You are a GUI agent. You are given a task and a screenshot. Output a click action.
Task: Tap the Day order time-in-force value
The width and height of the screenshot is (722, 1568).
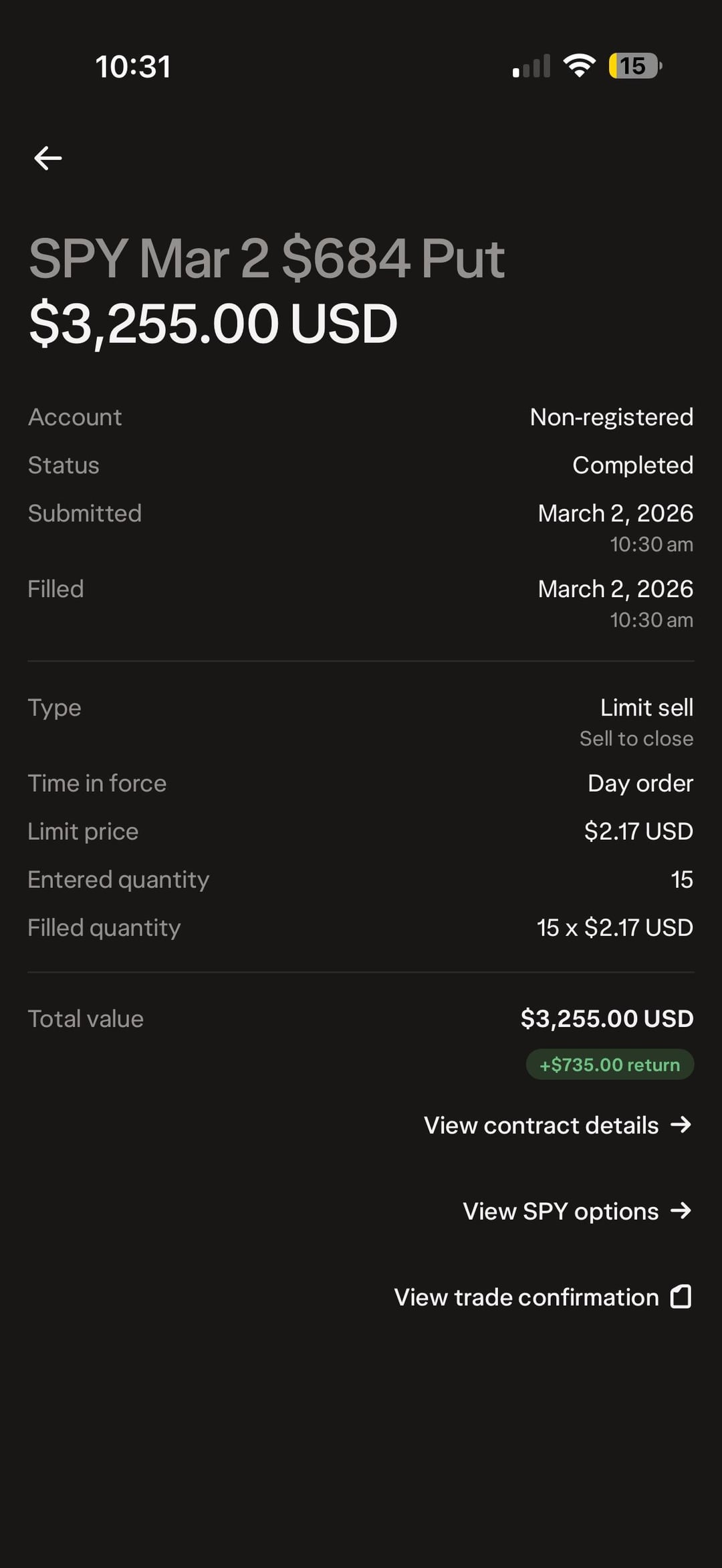coord(640,783)
